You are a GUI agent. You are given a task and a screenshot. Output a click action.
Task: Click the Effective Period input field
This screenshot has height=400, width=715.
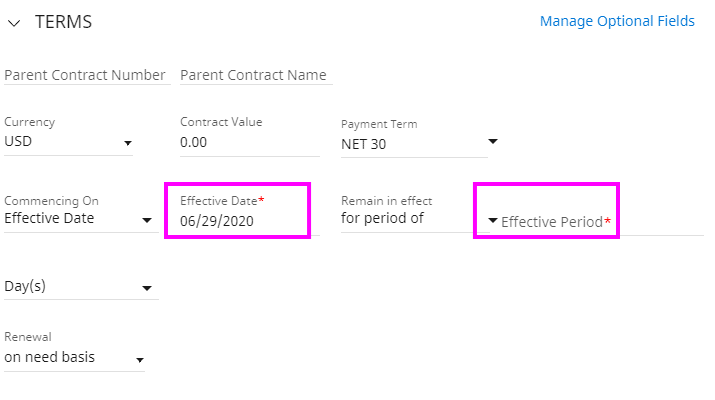[602, 222]
